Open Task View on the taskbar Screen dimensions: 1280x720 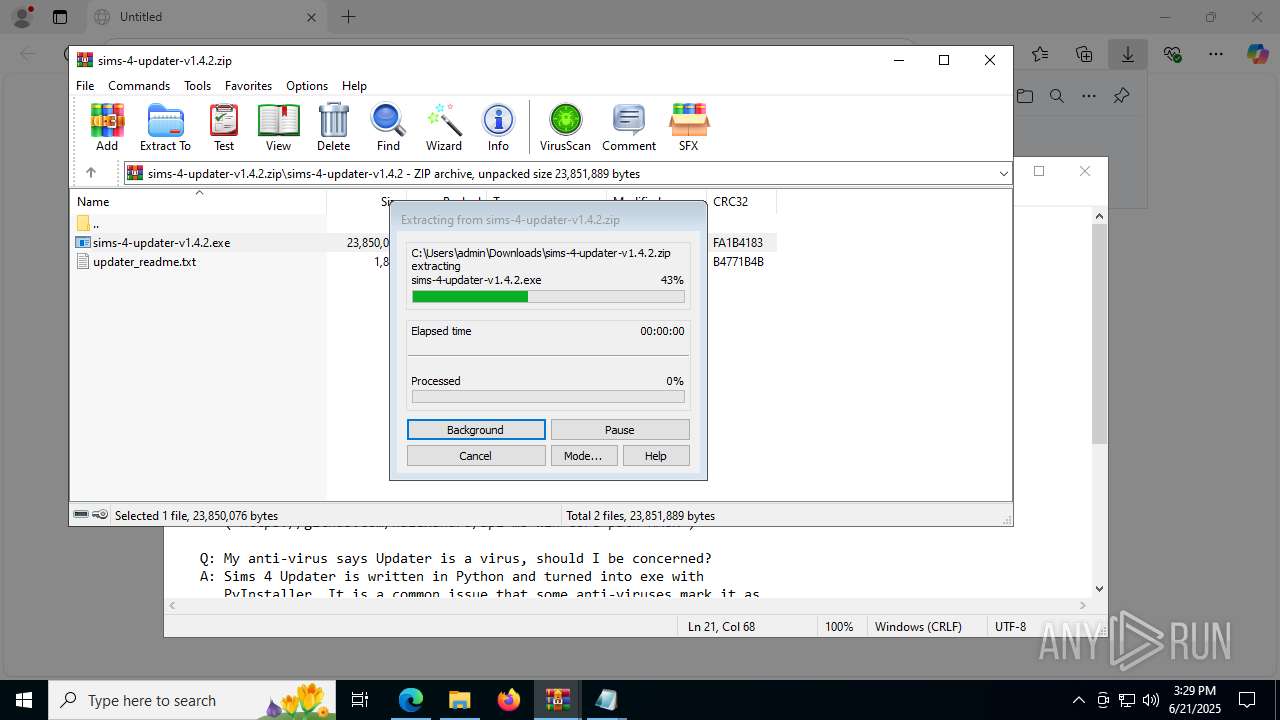pos(361,700)
